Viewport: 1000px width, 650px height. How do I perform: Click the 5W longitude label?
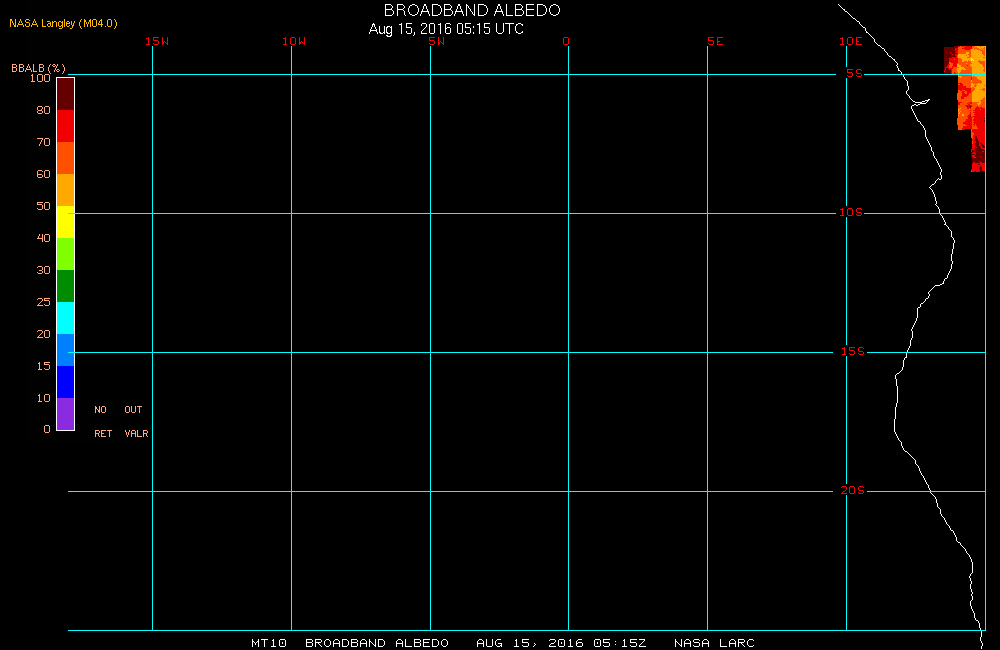(437, 41)
